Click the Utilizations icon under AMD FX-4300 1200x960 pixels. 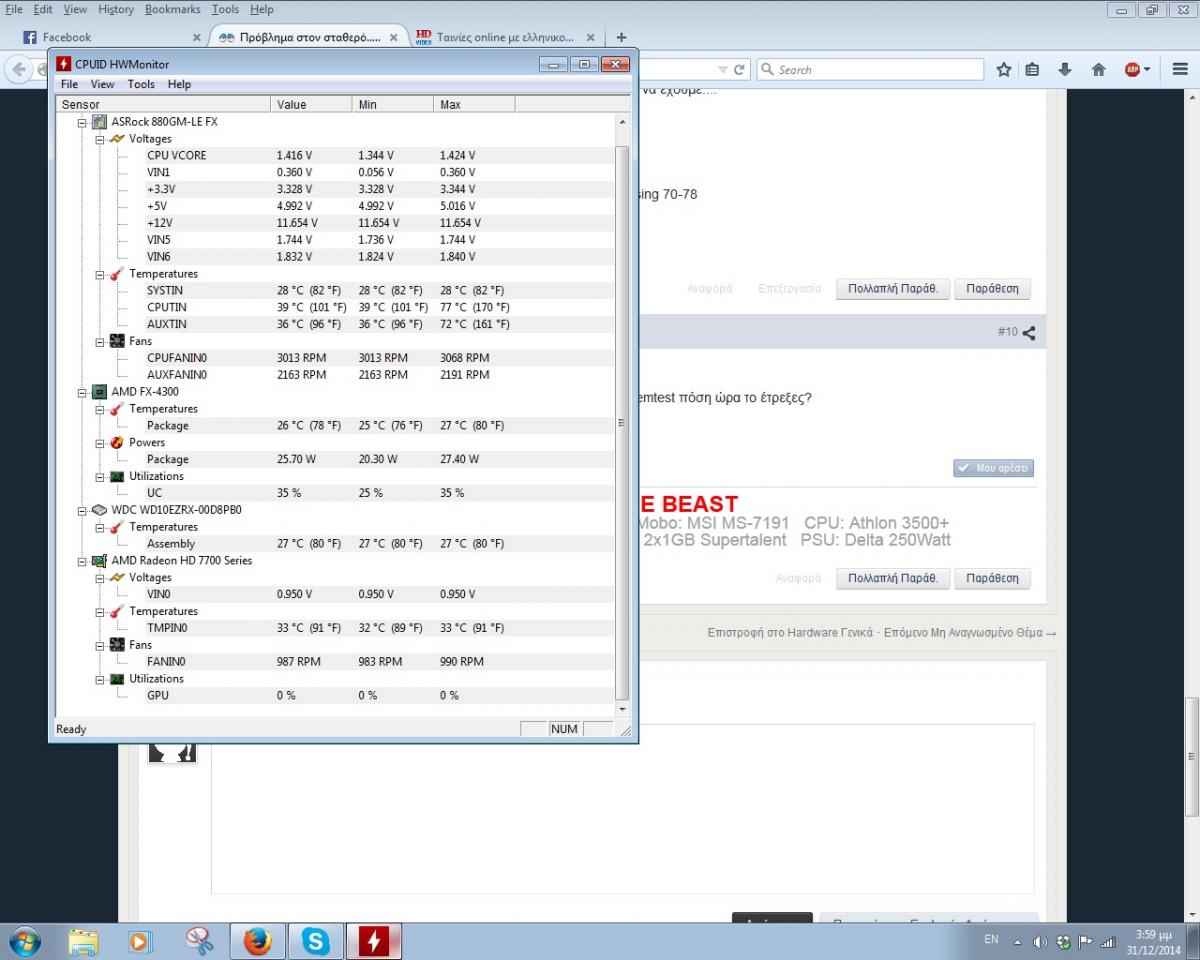click(117, 477)
